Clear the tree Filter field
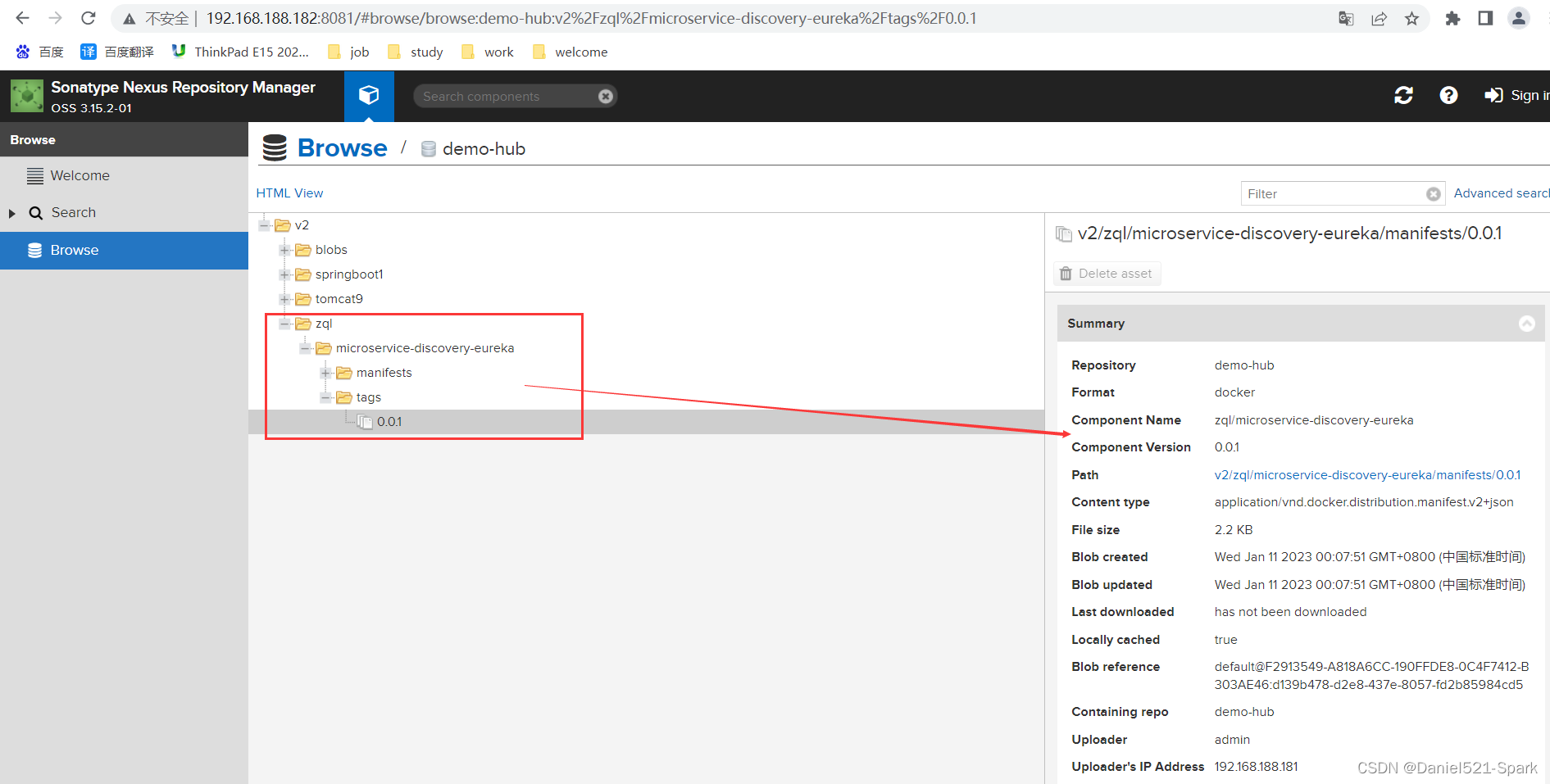This screenshot has width=1550, height=784. pyautogui.click(x=1434, y=194)
